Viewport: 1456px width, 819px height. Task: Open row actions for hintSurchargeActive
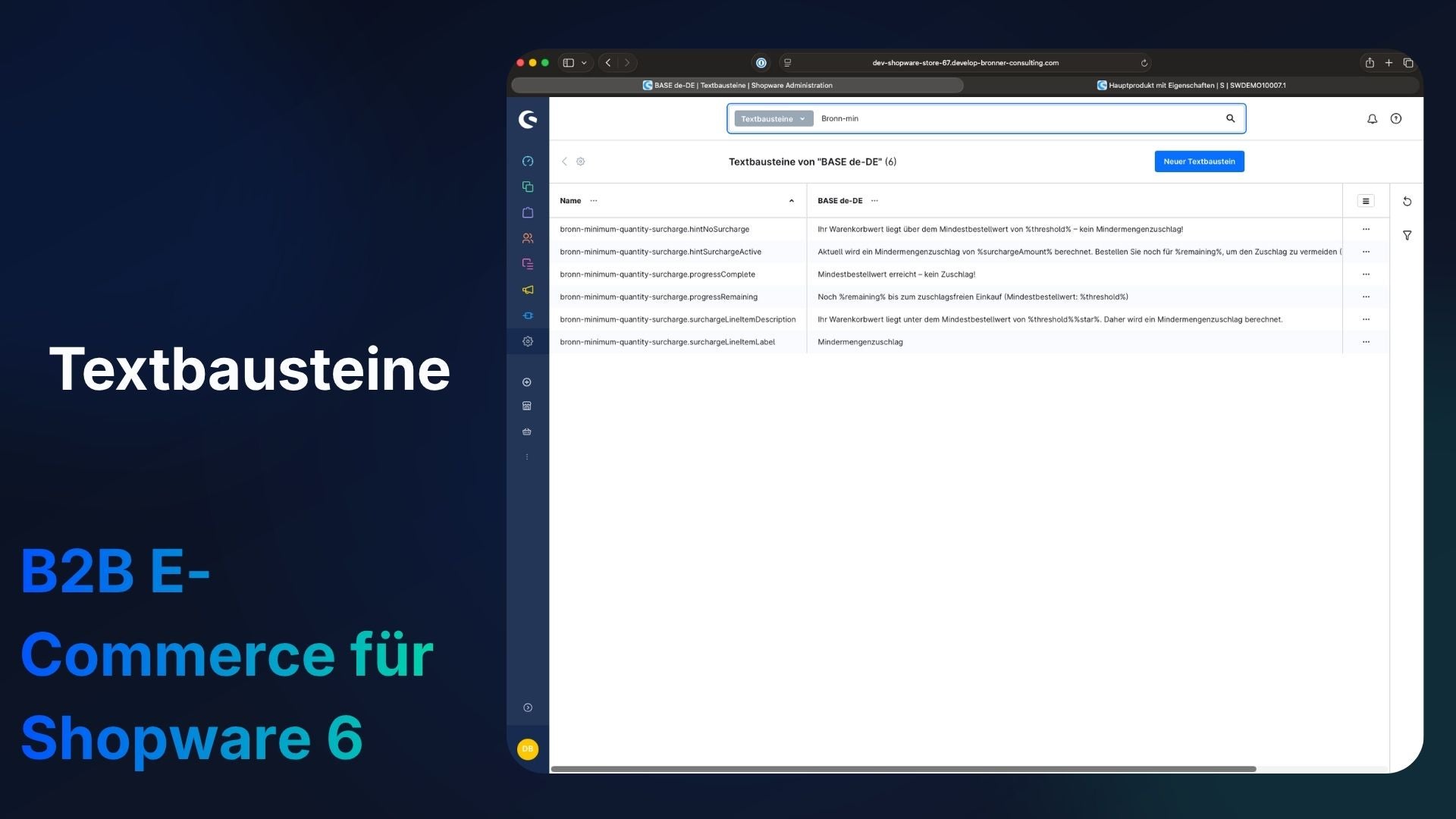[x=1366, y=252]
